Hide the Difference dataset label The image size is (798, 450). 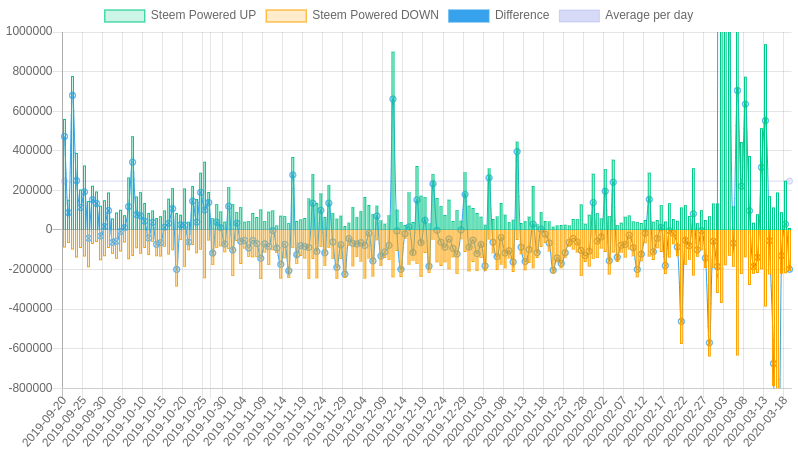[522, 15]
